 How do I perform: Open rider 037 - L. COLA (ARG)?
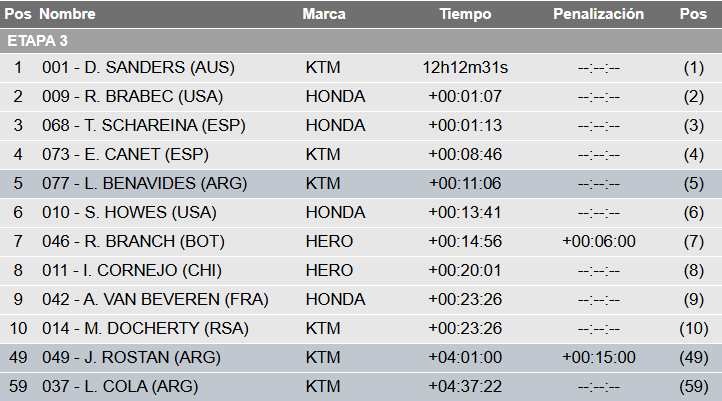coord(120,387)
